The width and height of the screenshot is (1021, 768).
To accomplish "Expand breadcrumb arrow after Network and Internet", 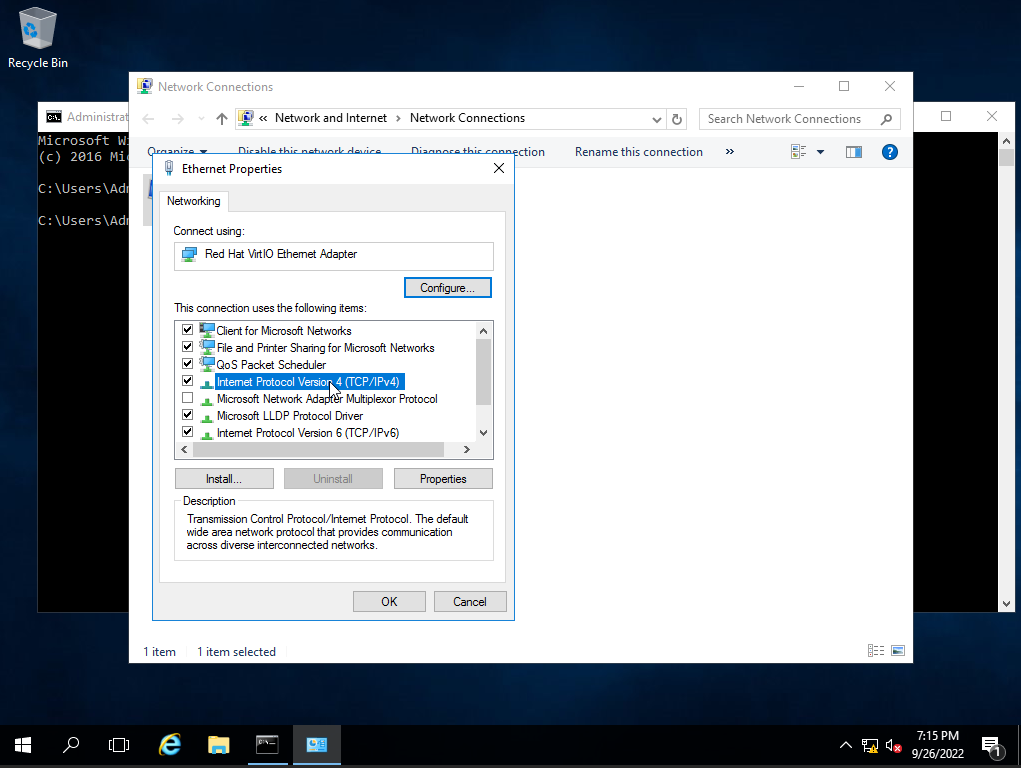I will pyautogui.click(x=398, y=119).
